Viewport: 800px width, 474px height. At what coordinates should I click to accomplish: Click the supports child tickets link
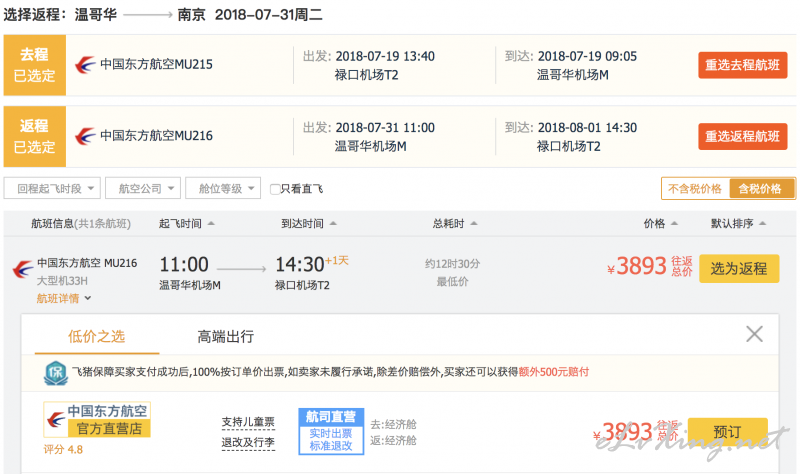[248, 422]
